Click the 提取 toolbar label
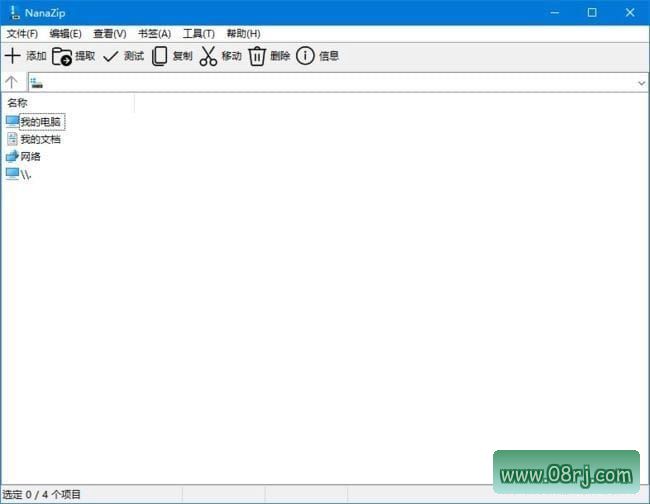650x504 pixels. (x=85, y=56)
